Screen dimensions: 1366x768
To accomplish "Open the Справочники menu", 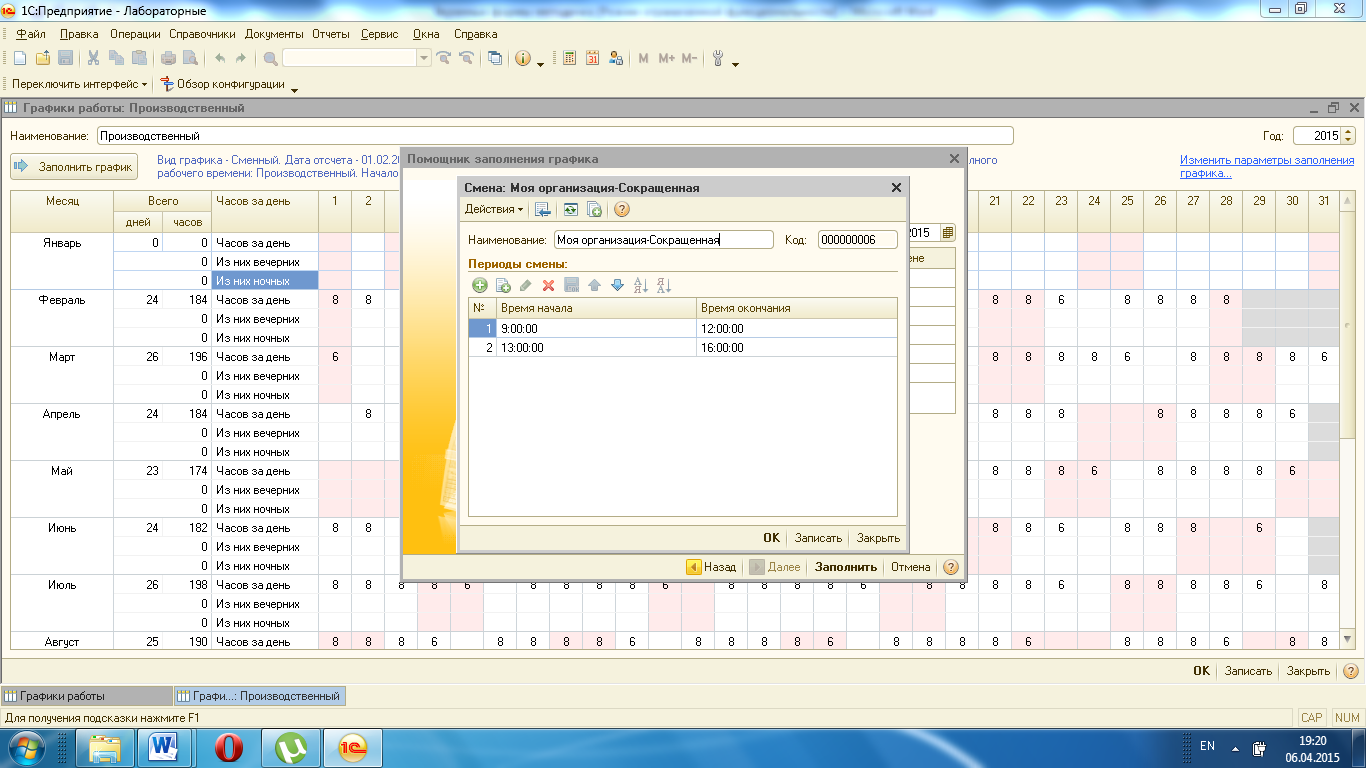I will point(202,33).
